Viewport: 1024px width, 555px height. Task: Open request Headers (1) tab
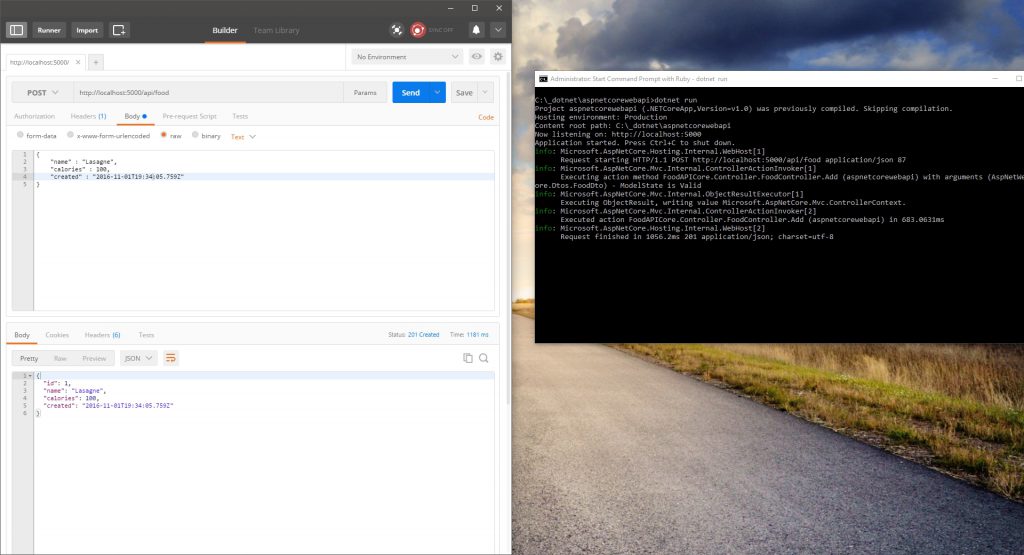click(x=88, y=116)
